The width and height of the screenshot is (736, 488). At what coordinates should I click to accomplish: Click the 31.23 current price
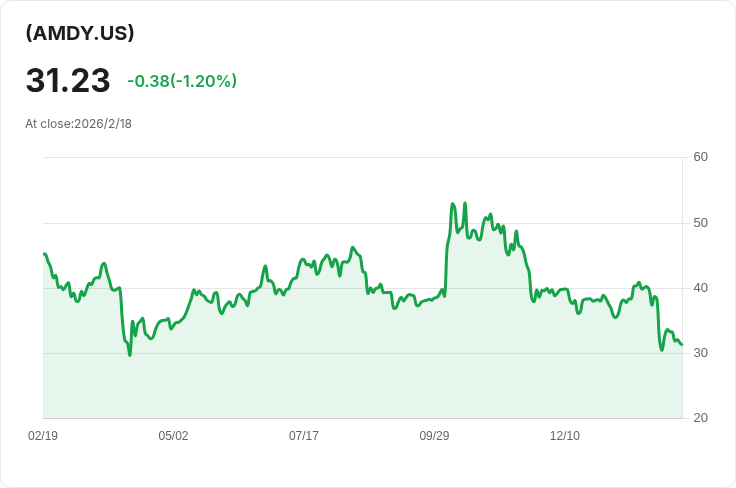pyautogui.click(x=68, y=81)
